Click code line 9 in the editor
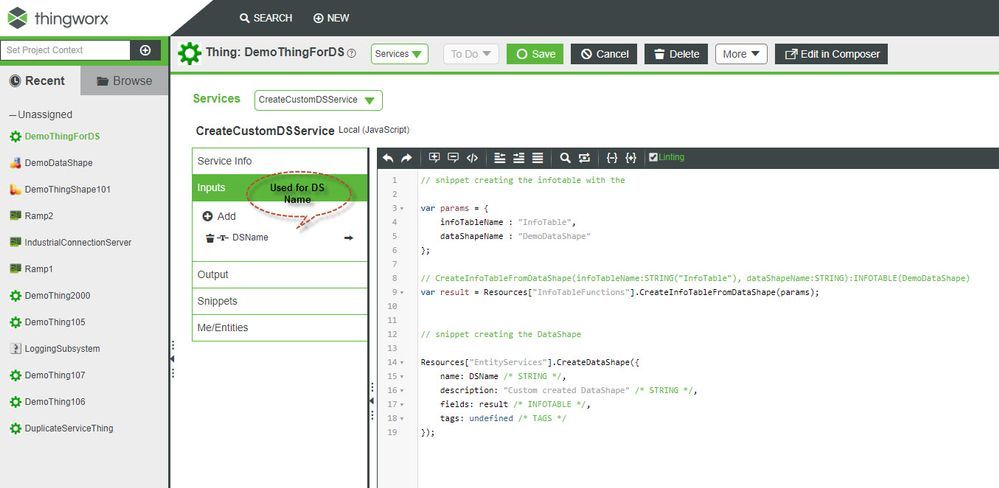999x488 pixels. pos(619,292)
